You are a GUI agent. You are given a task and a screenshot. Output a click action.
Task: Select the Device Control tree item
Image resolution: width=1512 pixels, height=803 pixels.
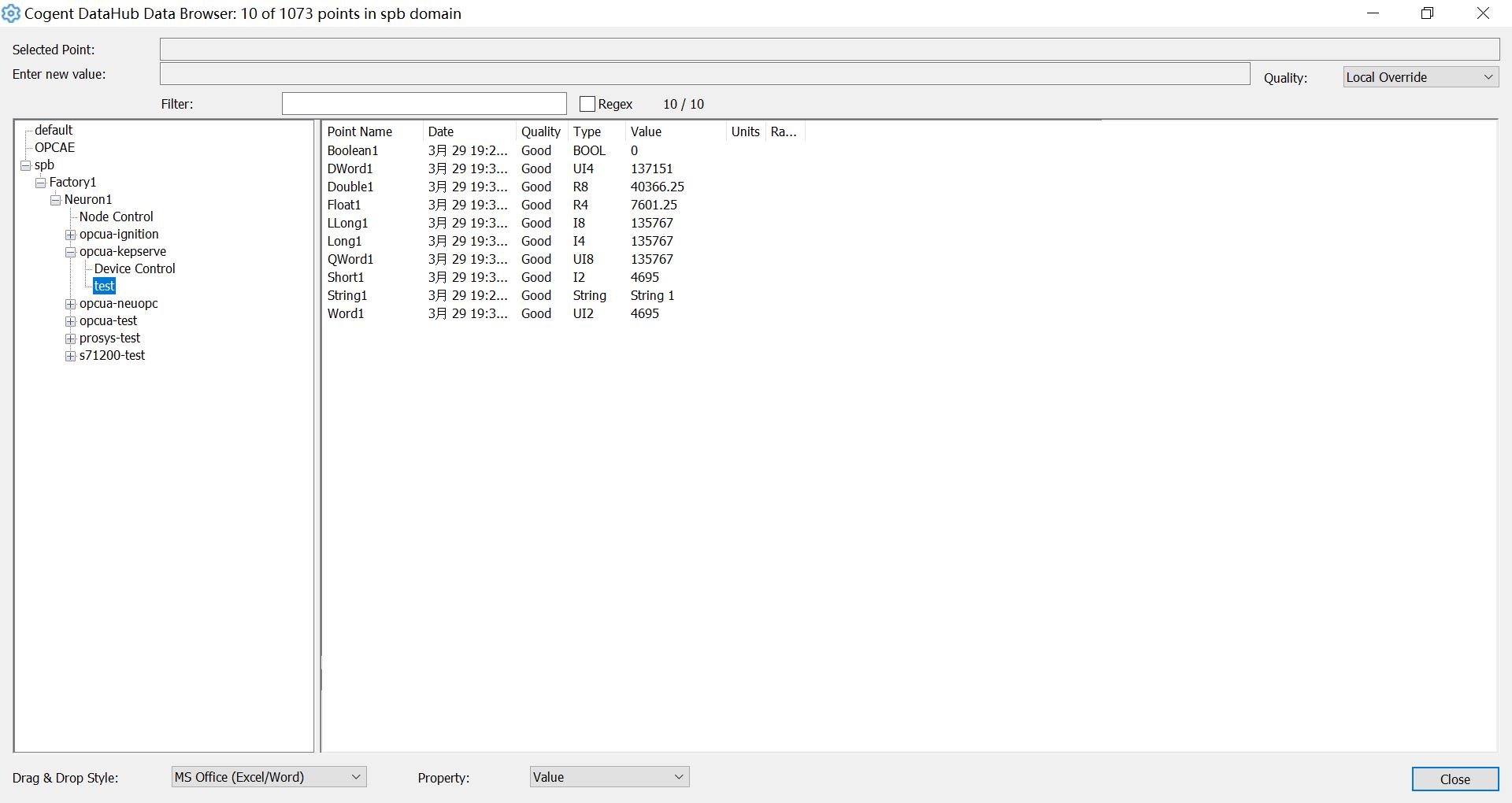[x=135, y=268]
